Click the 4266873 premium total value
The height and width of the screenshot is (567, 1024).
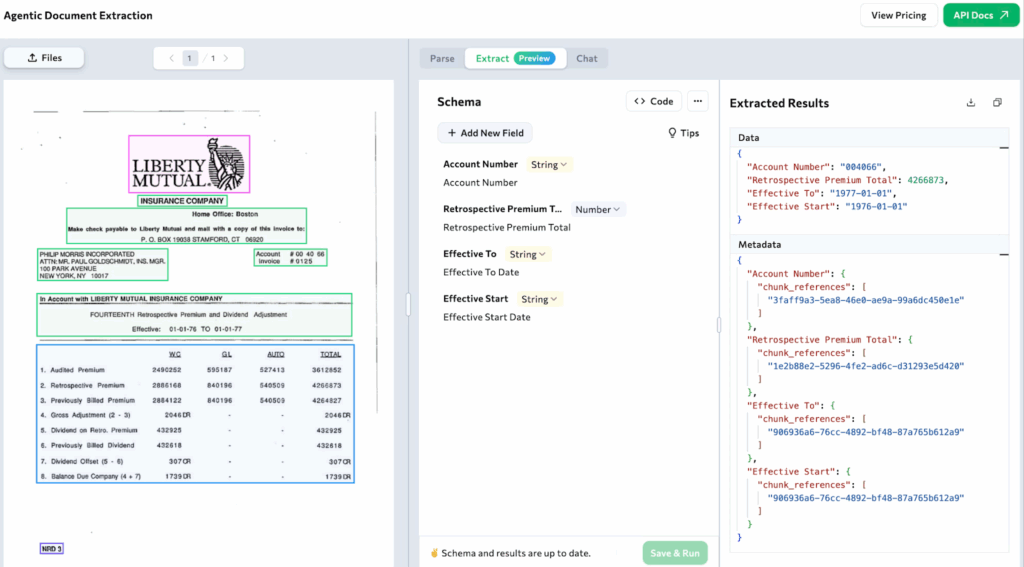pyautogui.click(x=925, y=180)
